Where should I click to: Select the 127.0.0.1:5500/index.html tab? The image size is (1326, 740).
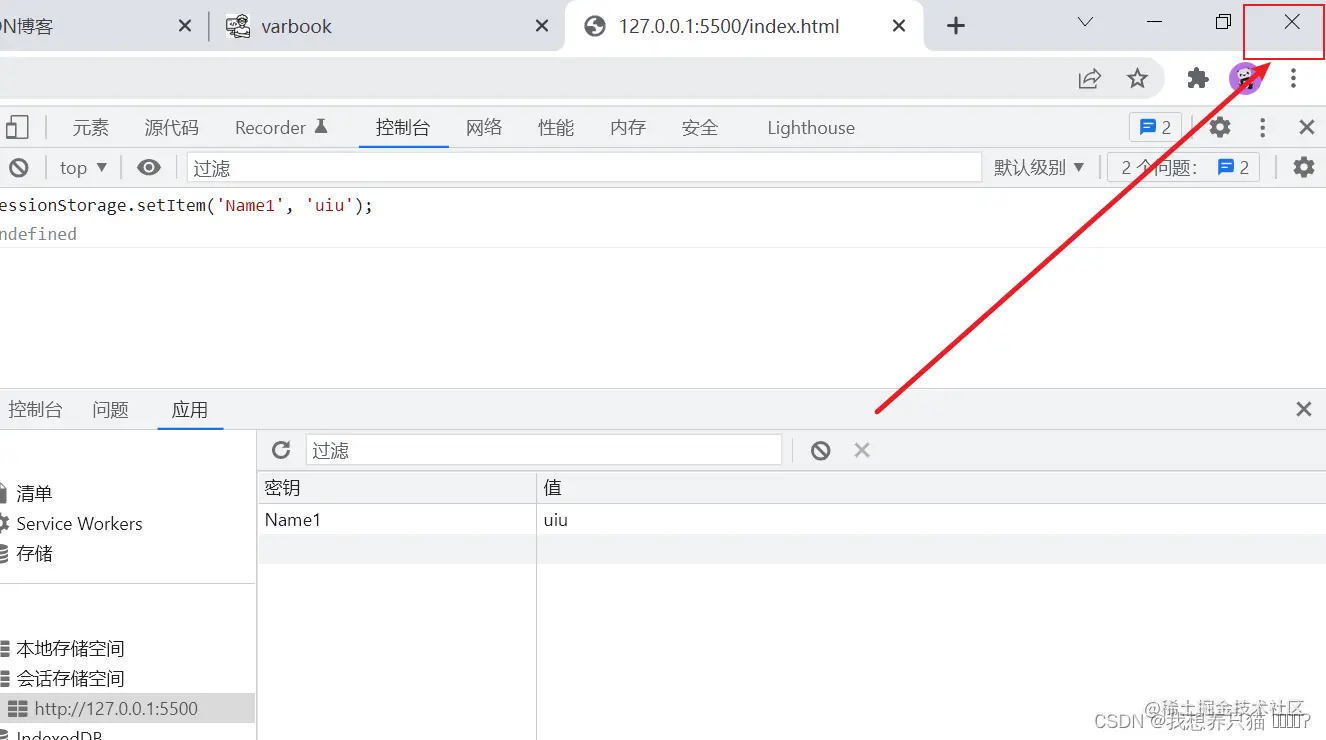pyautogui.click(x=742, y=26)
